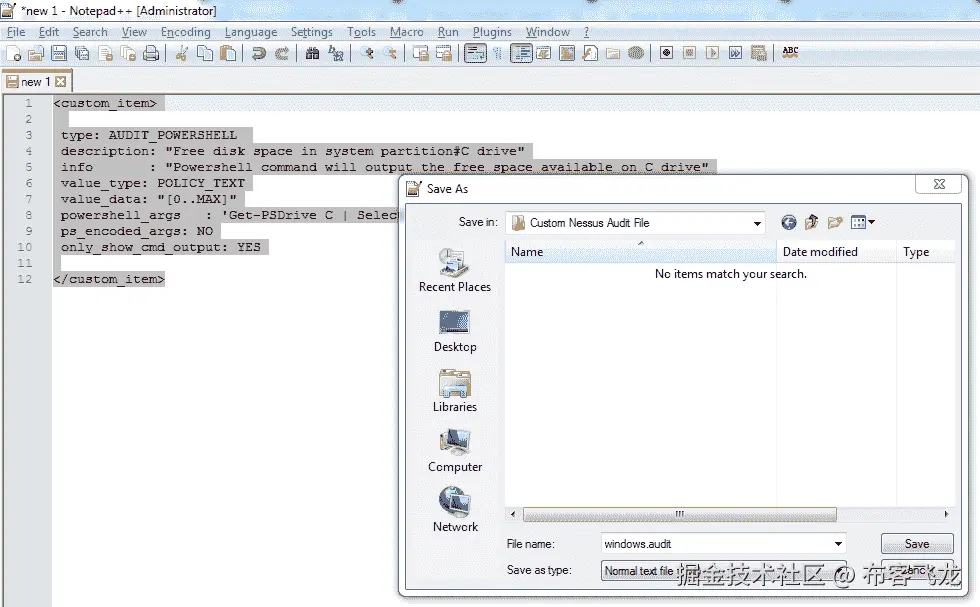Click the Back navigation icon in Save As
The image size is (980, 607).
click(x=789, y=223)
